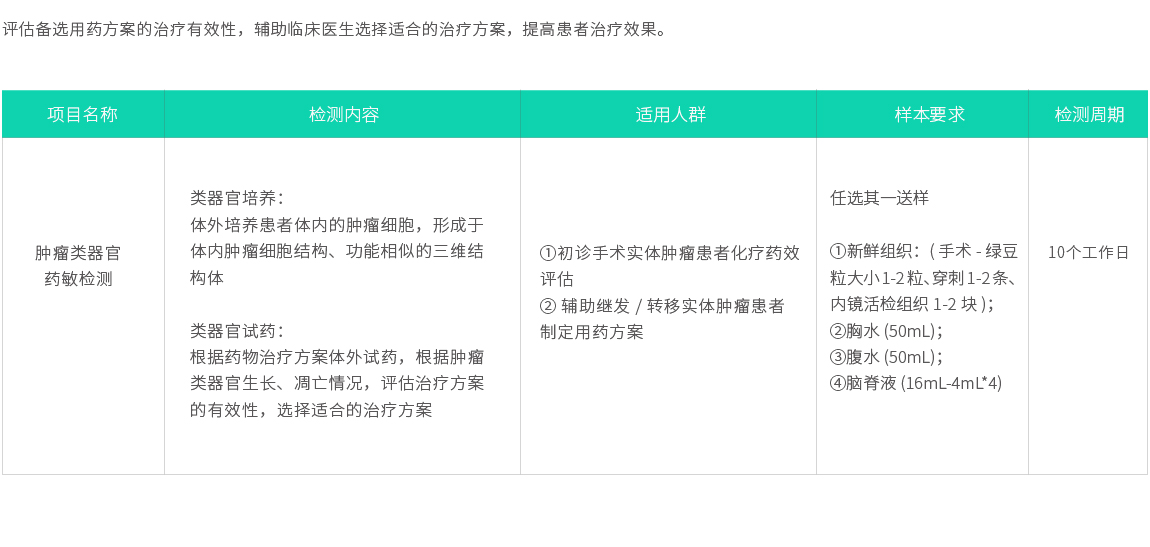The width and height of the screenshot is (1150, 547).
Task: Click the ④脑脊液 (16mL-4mL*4) entry
Action: click(916, 383)
